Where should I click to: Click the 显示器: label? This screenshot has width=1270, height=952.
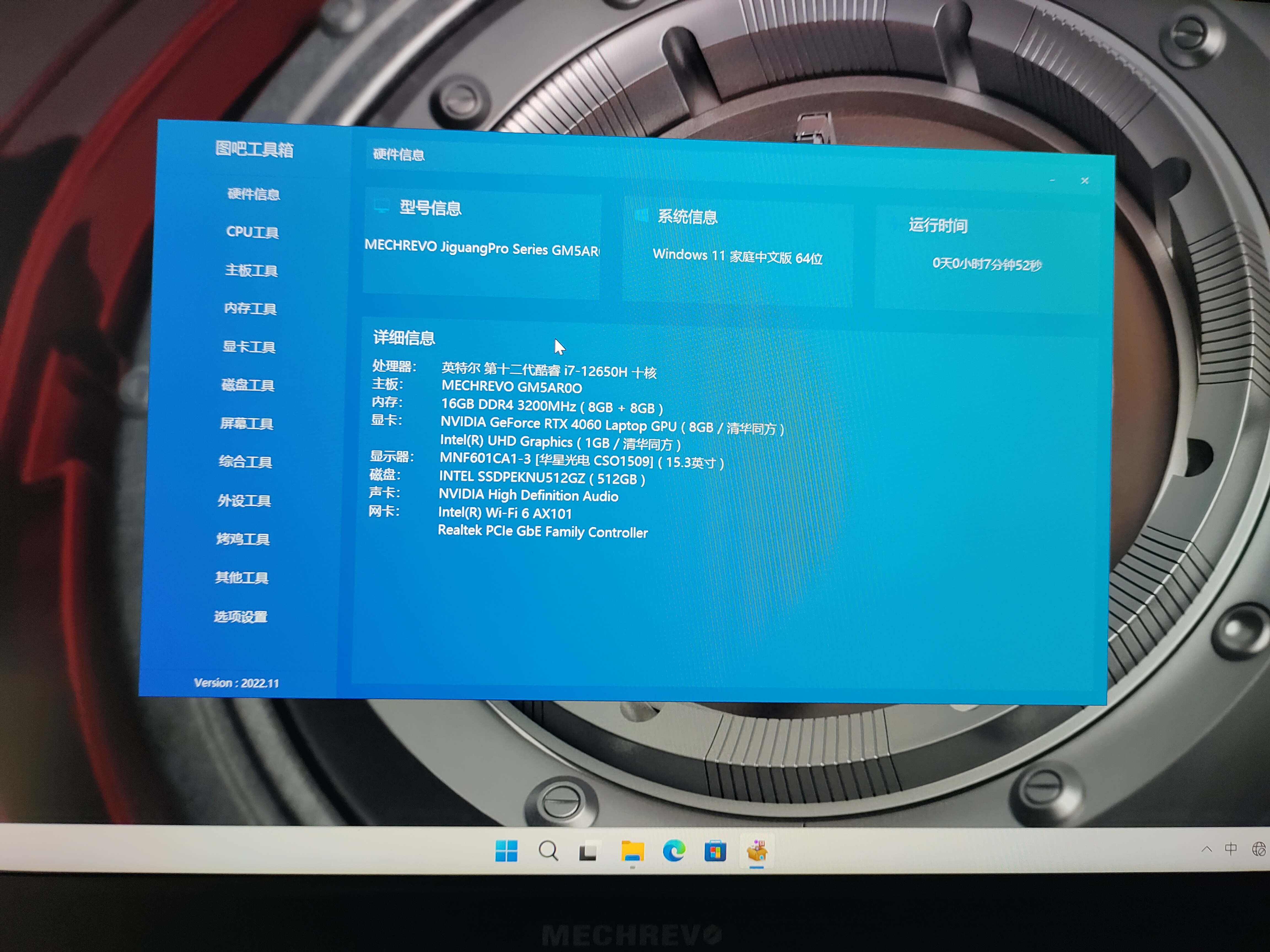(x=392, y=456)
